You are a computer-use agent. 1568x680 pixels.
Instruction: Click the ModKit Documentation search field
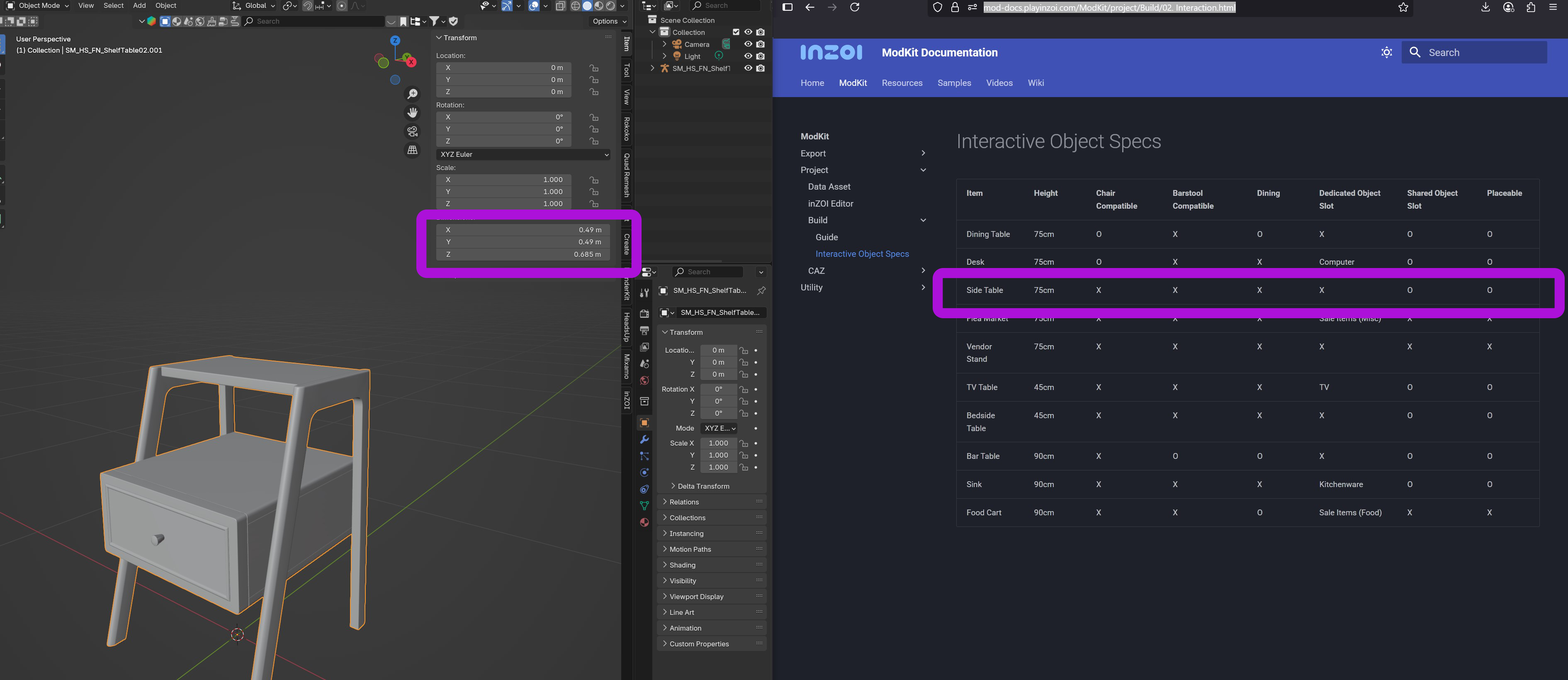[x=1474, y=52]
